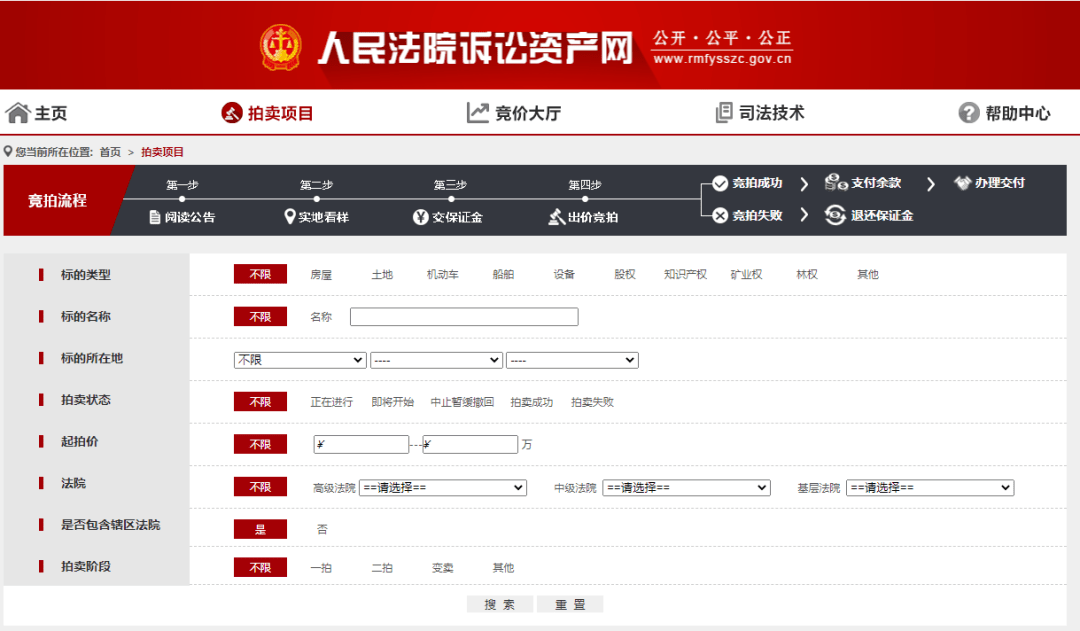Click the 搜索 search button
1080x631 pixels.
point(500,604)
